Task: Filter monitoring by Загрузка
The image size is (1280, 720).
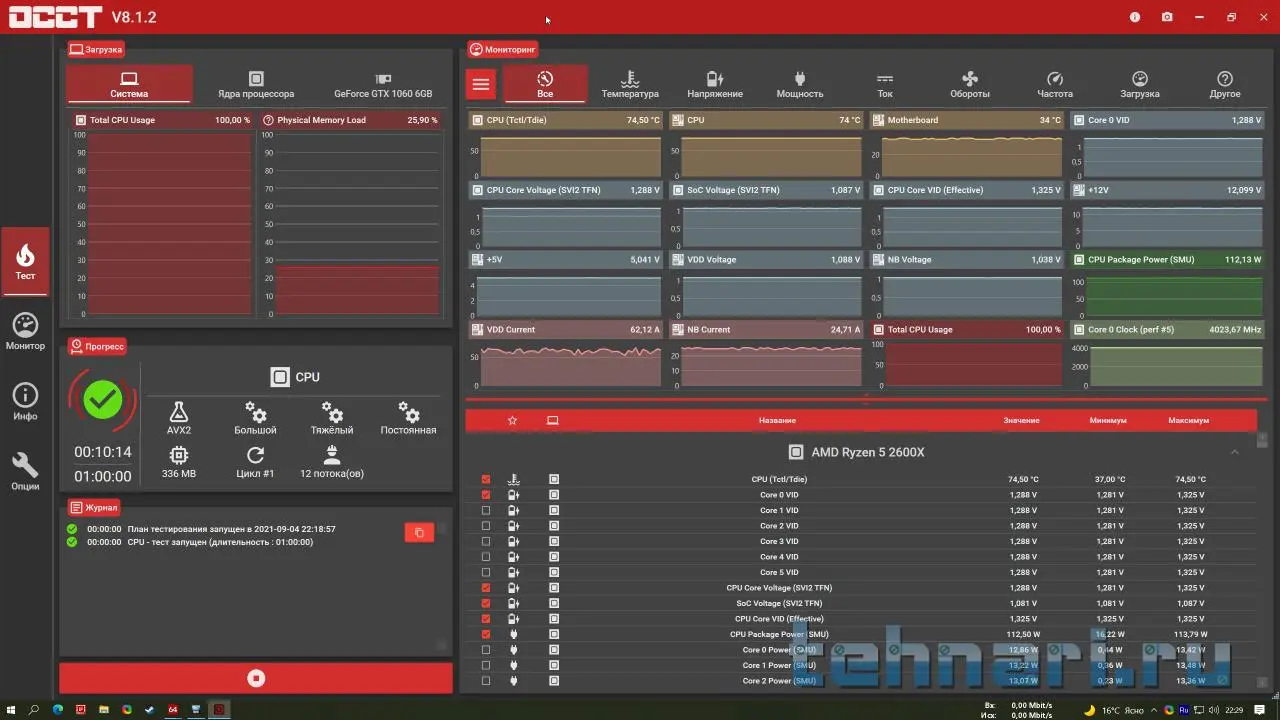Action: [x=1140, y=84]
